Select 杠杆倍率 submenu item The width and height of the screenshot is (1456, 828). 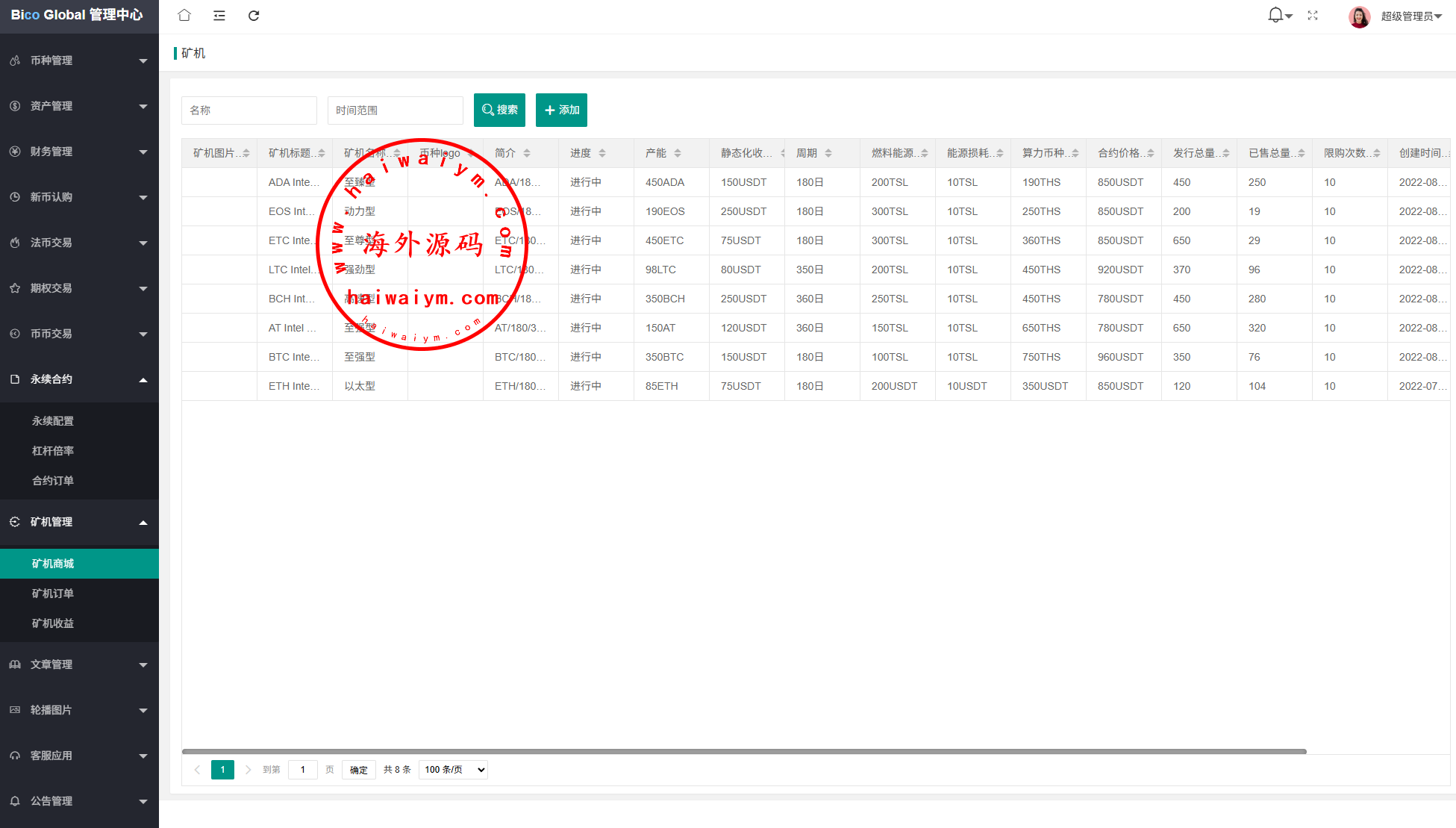click(x=53, y=451)
